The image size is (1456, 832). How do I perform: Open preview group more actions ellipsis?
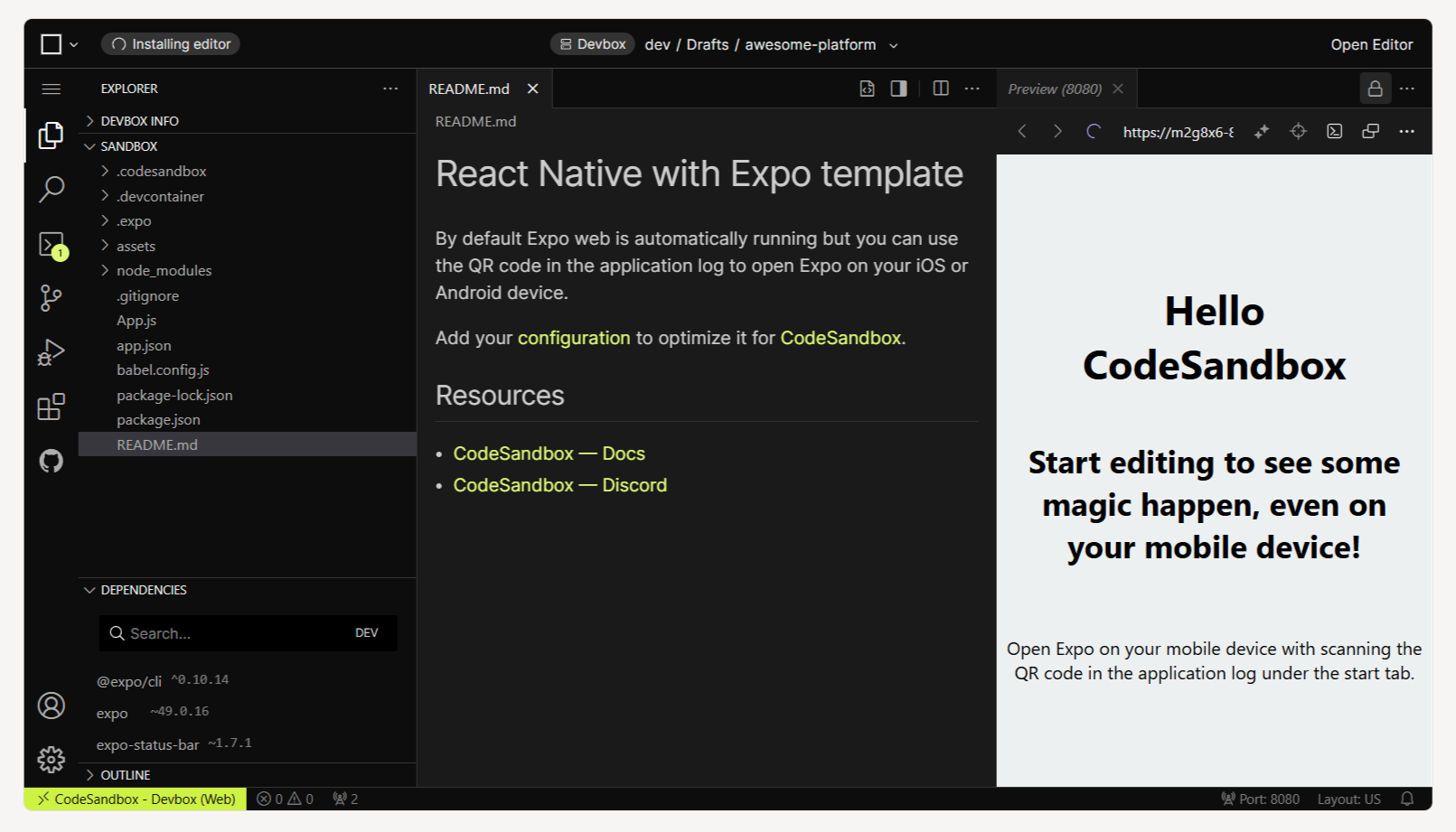(1407, 89)
